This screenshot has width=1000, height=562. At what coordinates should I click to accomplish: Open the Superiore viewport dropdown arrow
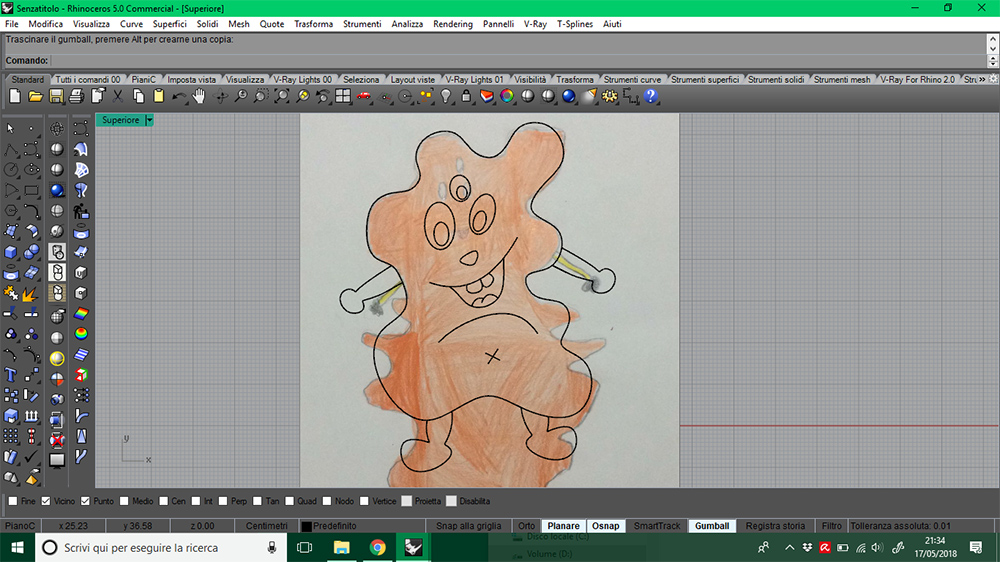[x=149, y=120]
